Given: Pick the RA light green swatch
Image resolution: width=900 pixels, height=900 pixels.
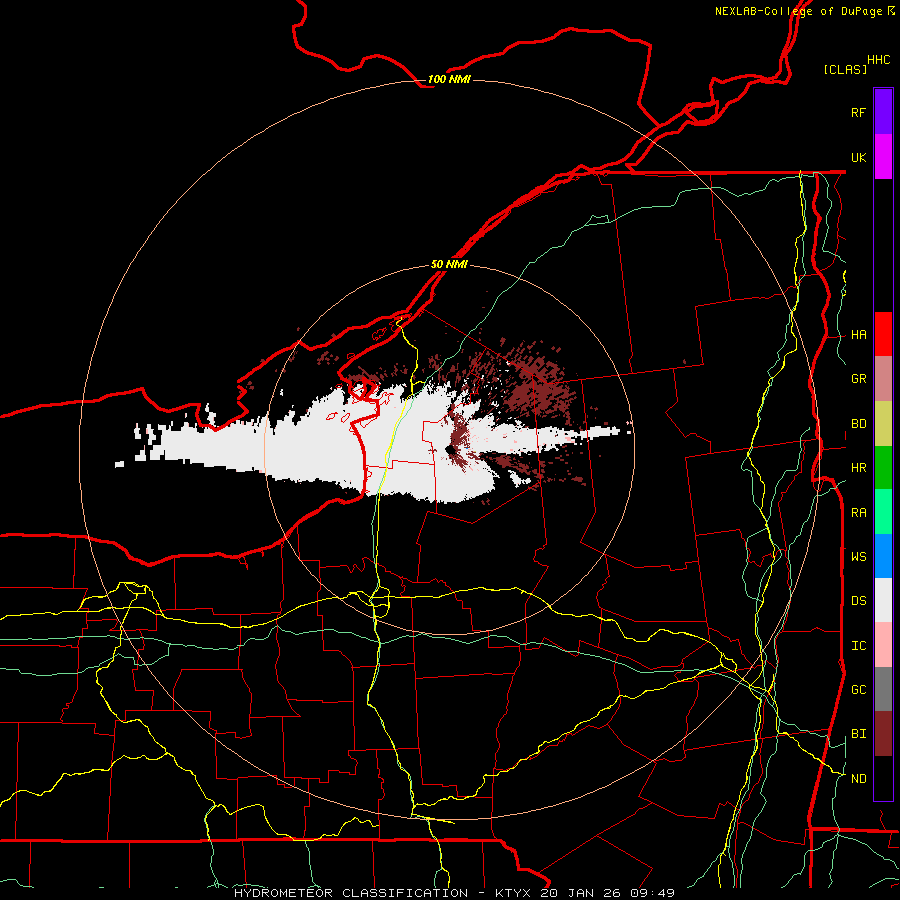Looking at the screenshot, I should tap(883, 512).
